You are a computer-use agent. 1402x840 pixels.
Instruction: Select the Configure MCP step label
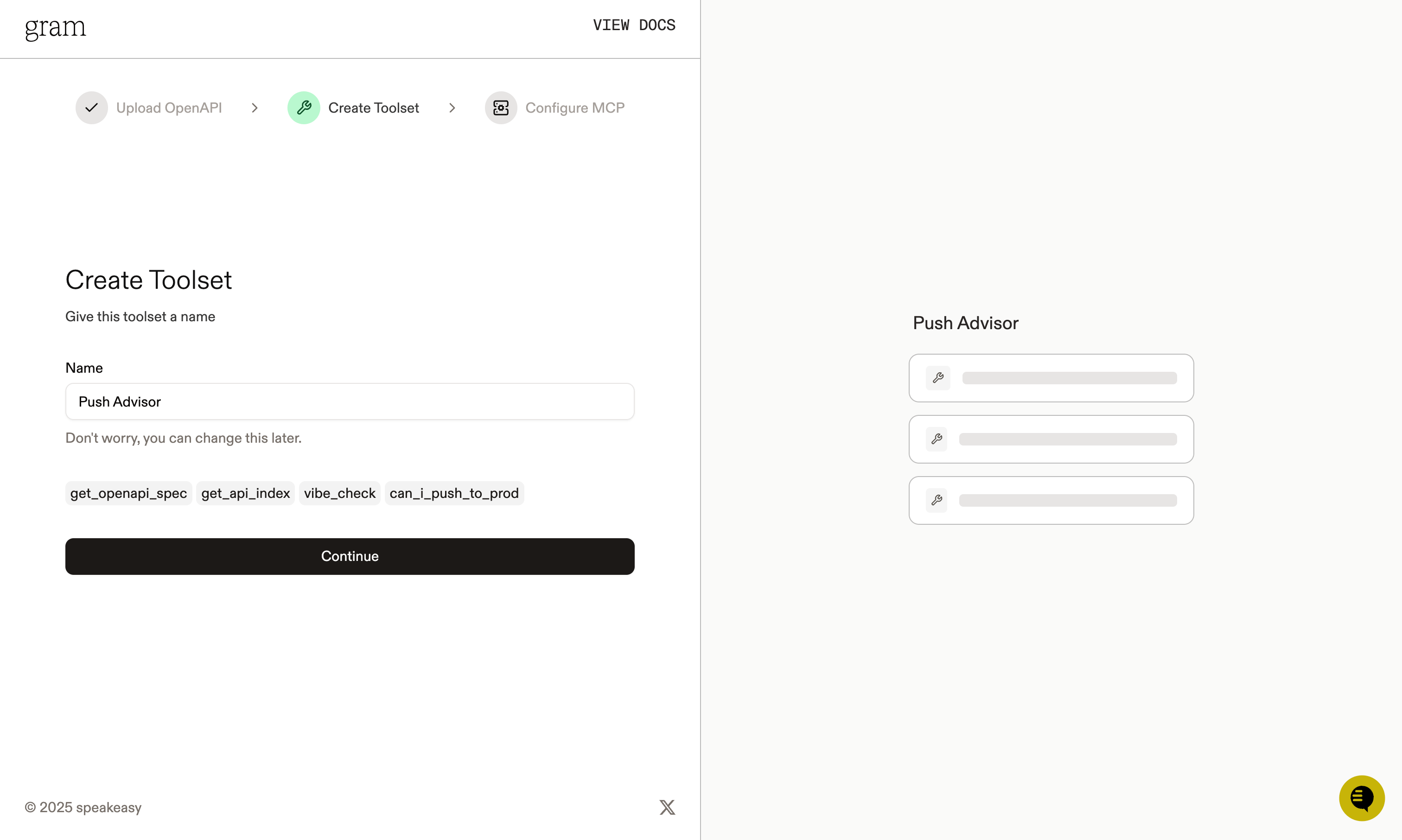point(575,108)
